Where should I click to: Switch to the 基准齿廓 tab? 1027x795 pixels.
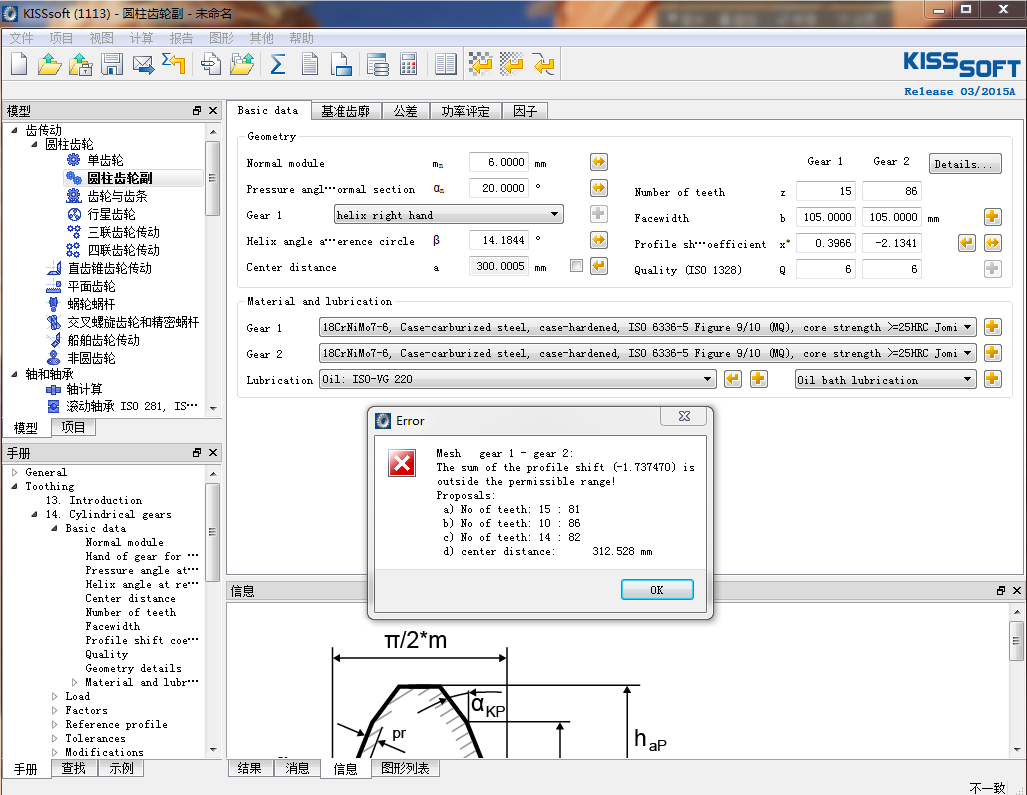345,111
